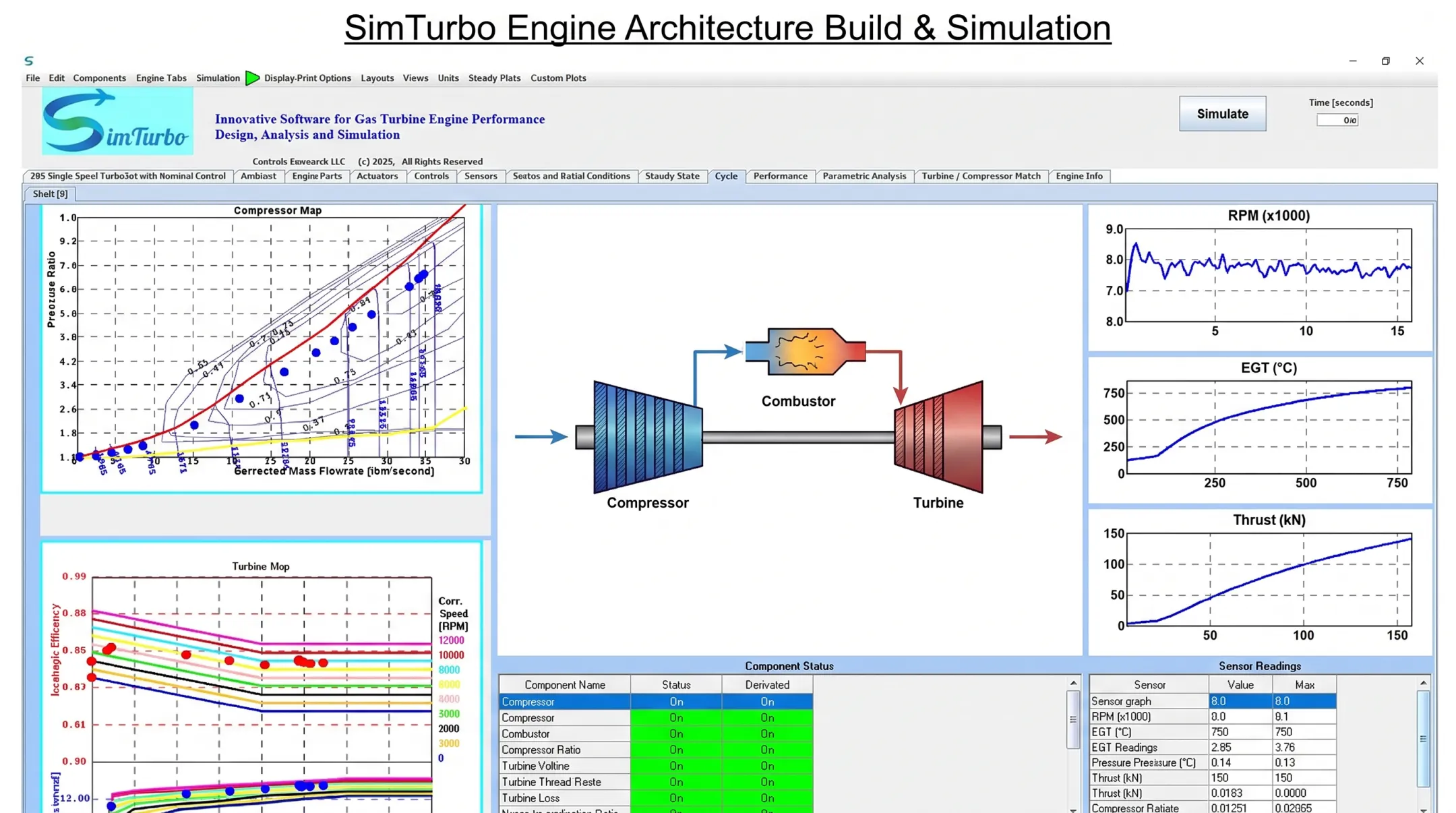Select the EGT (°C) sensor row

[1213, 732]
